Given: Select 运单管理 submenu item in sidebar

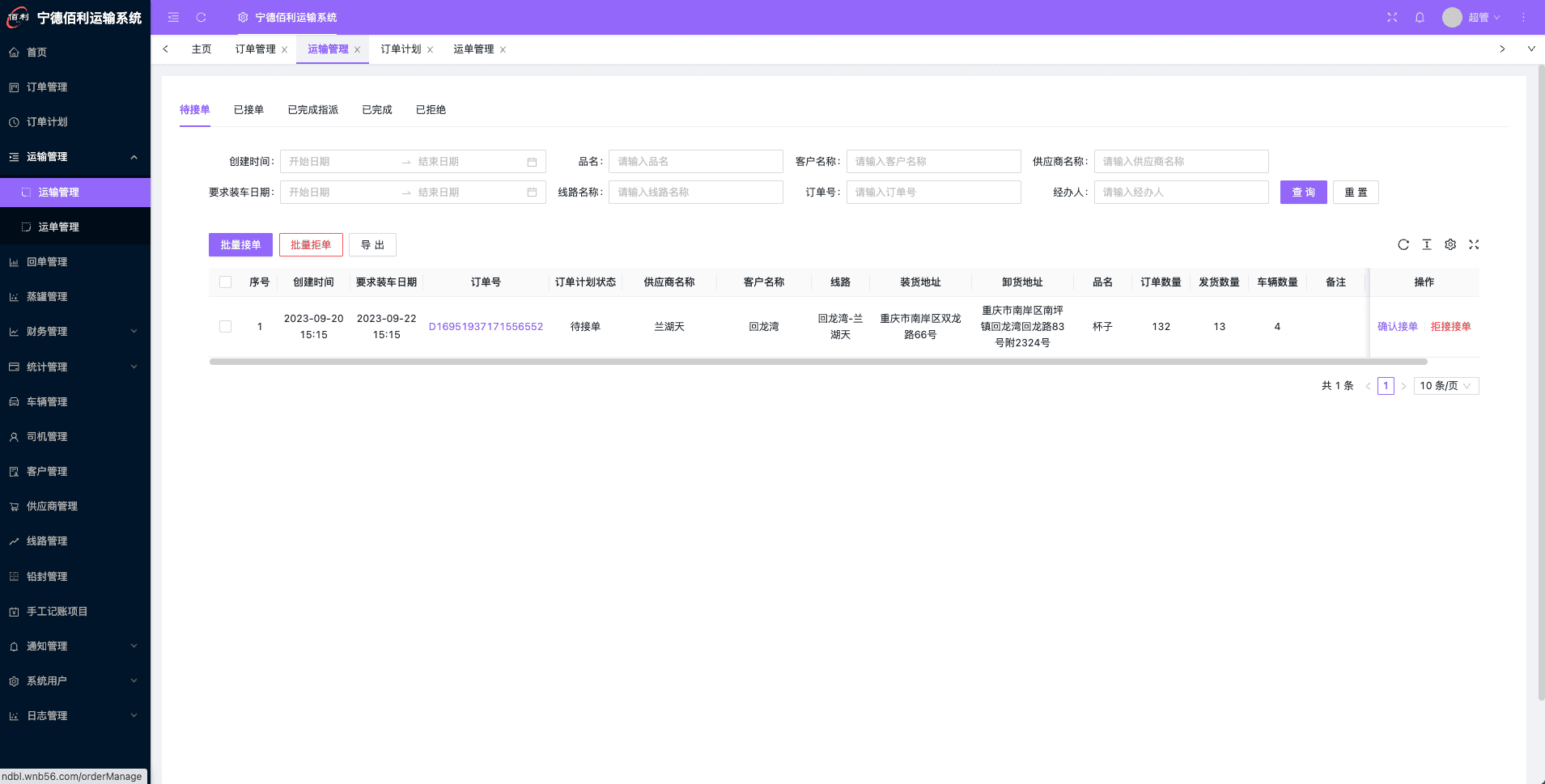Looking at the screenshot, I should pos(75,227).
